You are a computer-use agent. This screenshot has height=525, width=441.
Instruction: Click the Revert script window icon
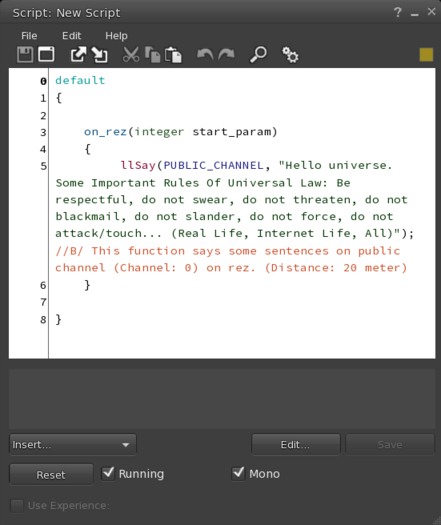(46, 55)
